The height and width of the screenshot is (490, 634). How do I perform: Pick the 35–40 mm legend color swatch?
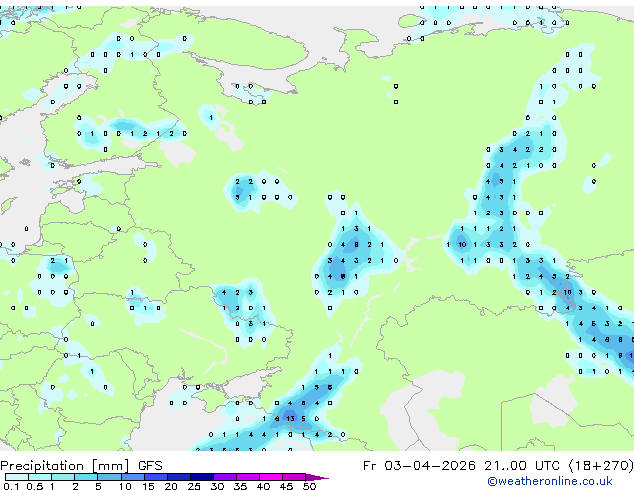pyautogui.click(x=248, y=477)
